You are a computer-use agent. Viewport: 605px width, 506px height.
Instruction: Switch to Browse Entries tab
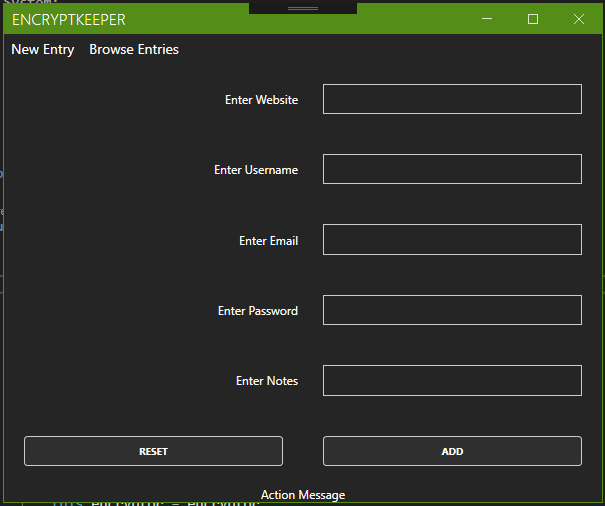(x=134, y=50)
